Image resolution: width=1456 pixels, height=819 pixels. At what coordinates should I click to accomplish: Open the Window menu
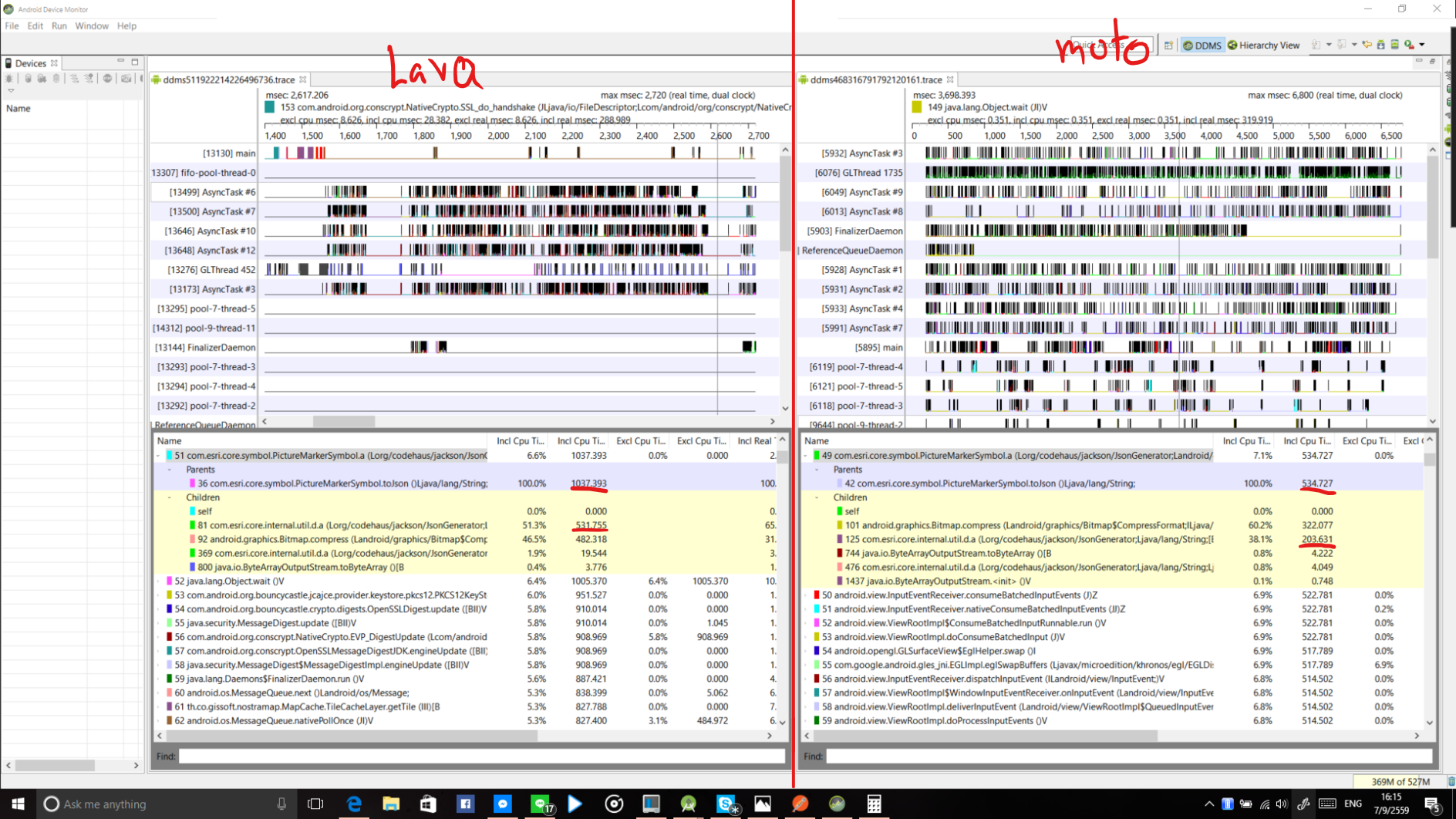92,25
